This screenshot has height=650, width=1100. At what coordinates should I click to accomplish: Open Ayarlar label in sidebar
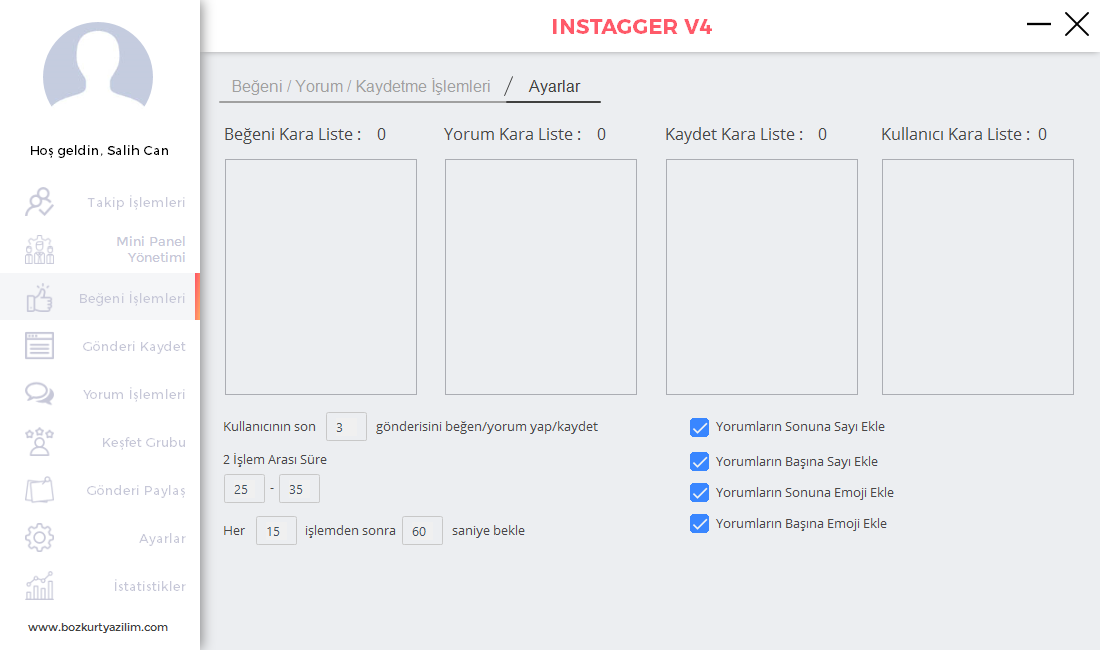[162, 539]
